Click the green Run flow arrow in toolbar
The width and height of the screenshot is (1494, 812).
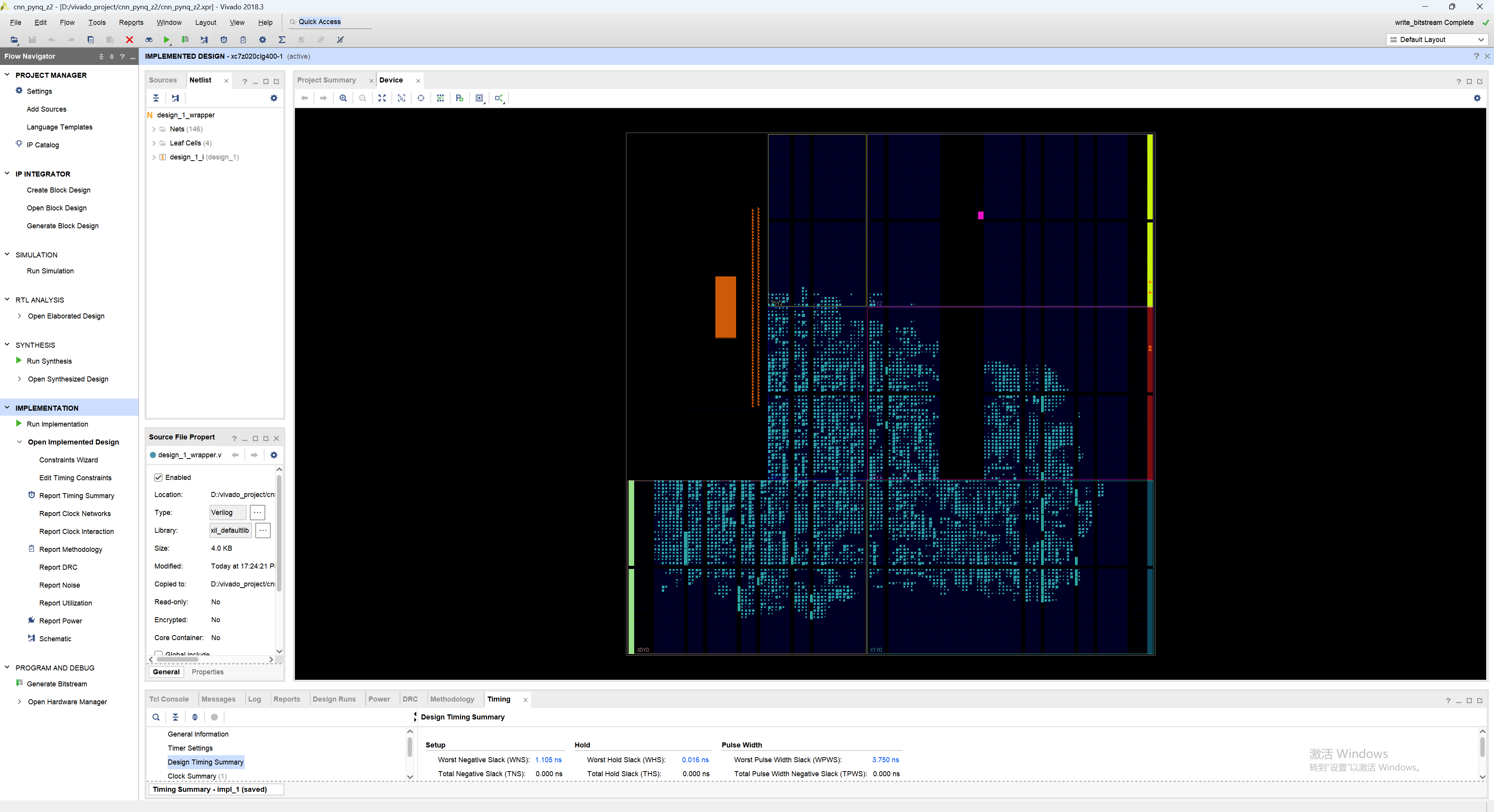click(x=167, y=39)
